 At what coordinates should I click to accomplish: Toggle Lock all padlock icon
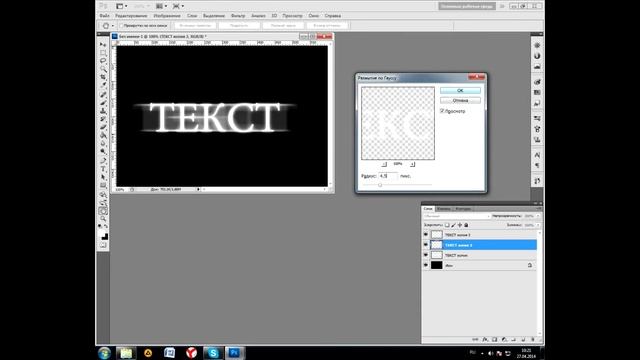pos(466,225)
